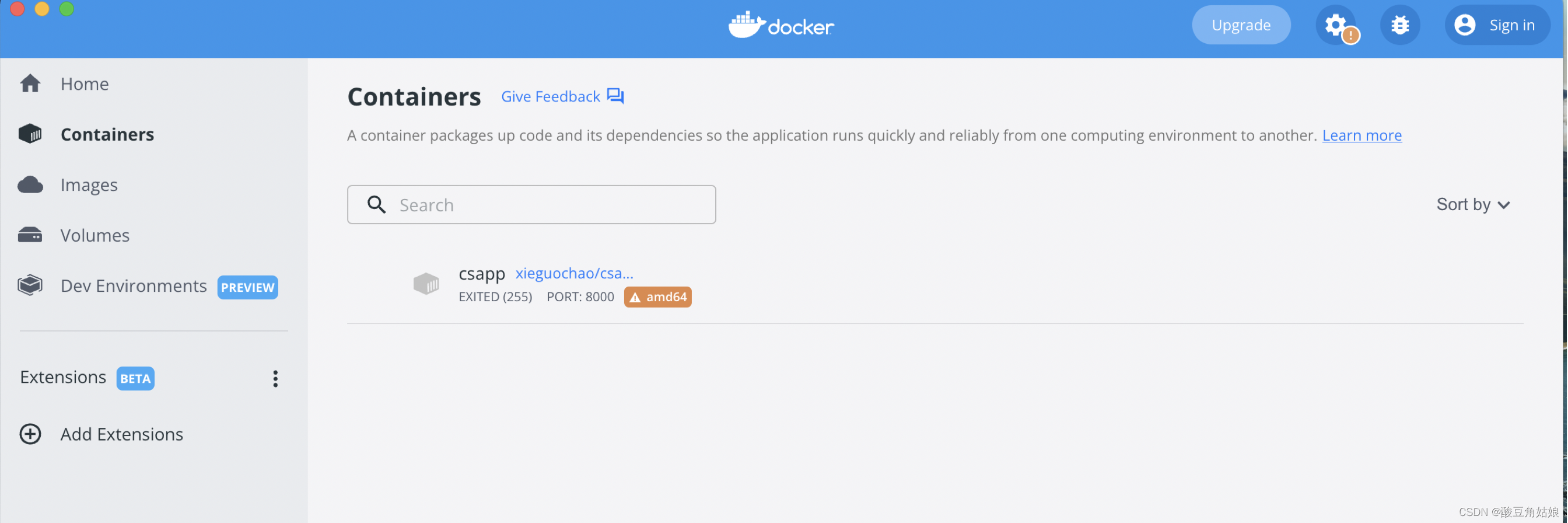Select the csapp container name
This screenshot has width=1568, height=523.
481,274
